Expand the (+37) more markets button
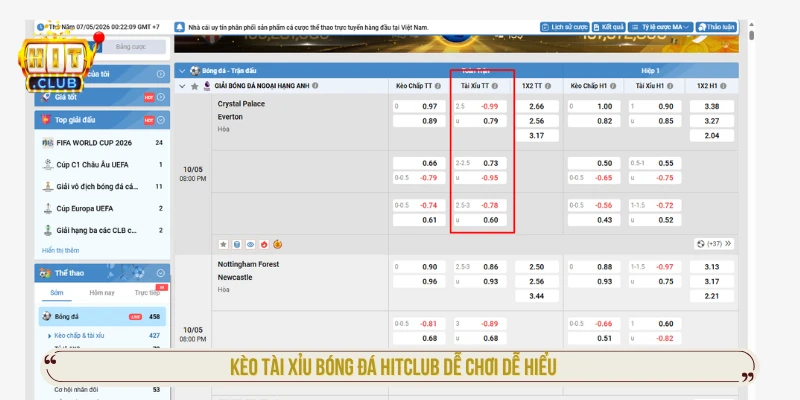Screen dimensions: 800x400 pos(714,244)
